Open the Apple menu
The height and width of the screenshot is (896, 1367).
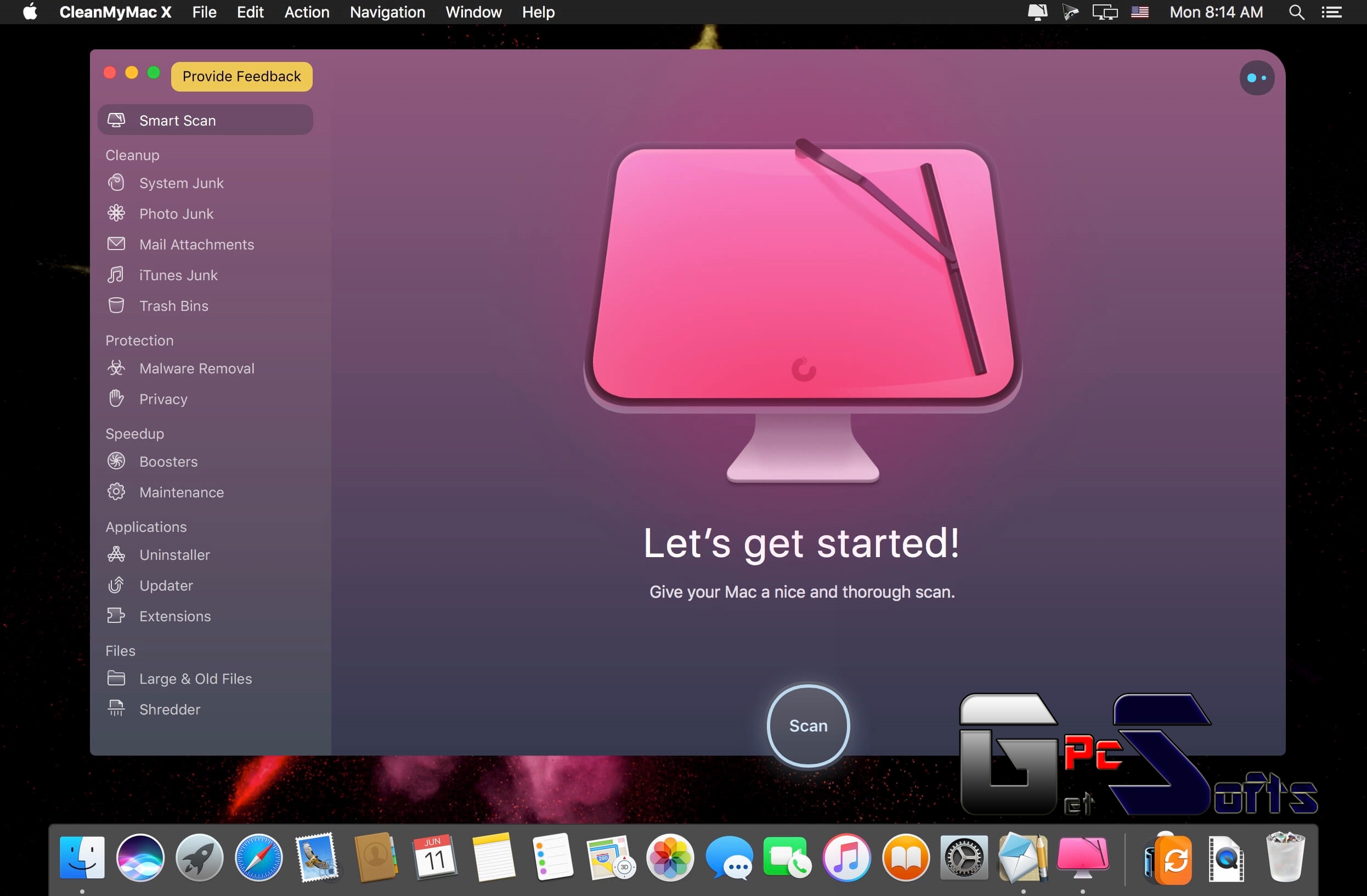[x=30, y=12]
